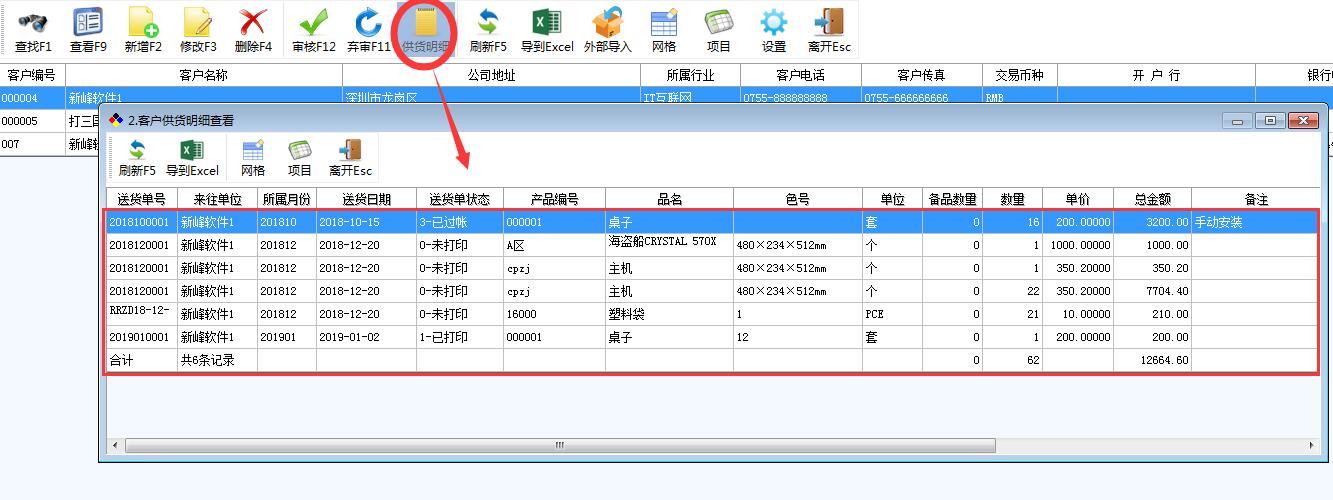The height and width of the screenshot is (500, 1333).
Task: Click 来往单位 column header
Action: tap(217, 199)
